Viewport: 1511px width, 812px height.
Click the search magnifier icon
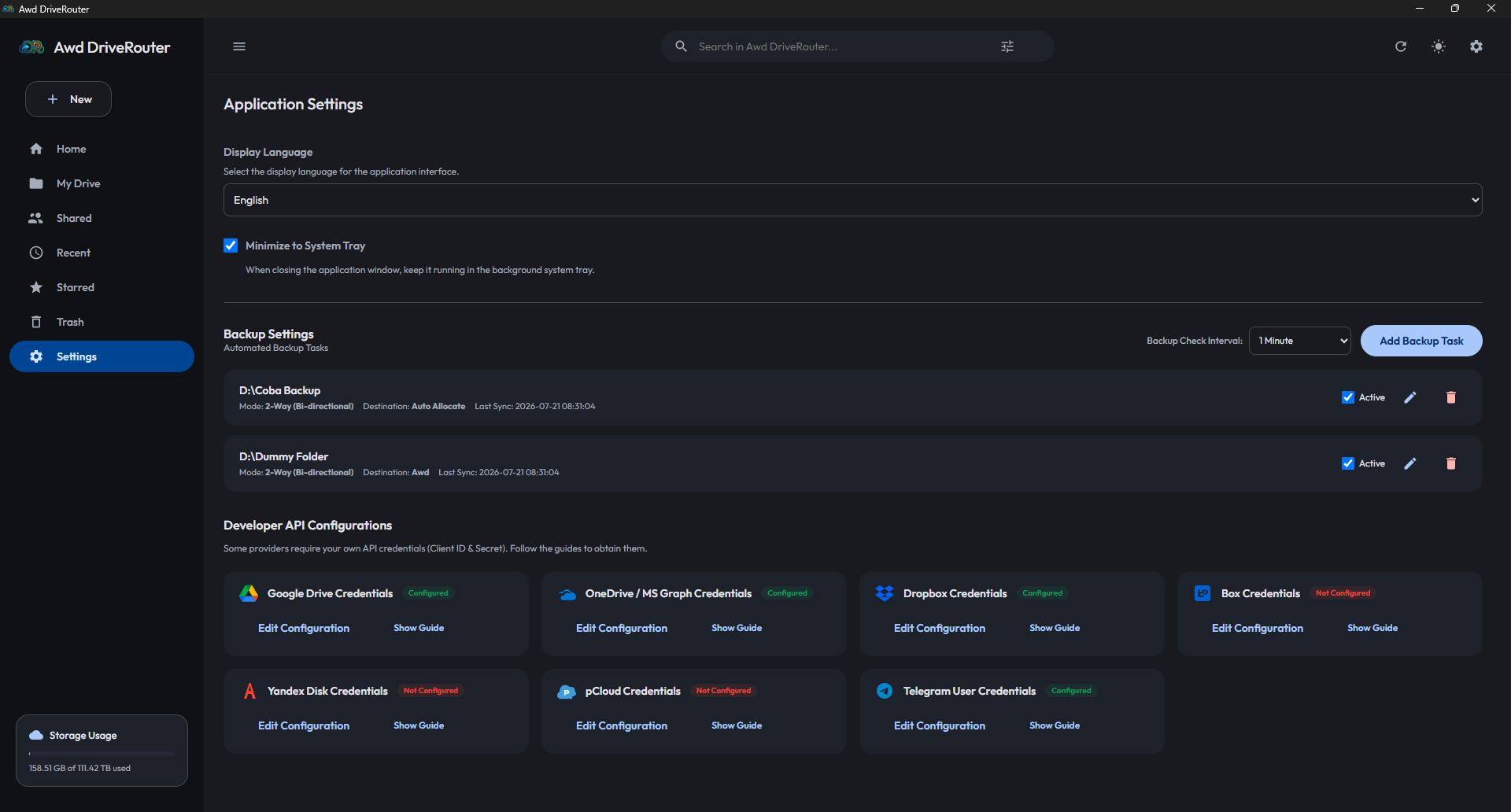[x=681, y=46]
